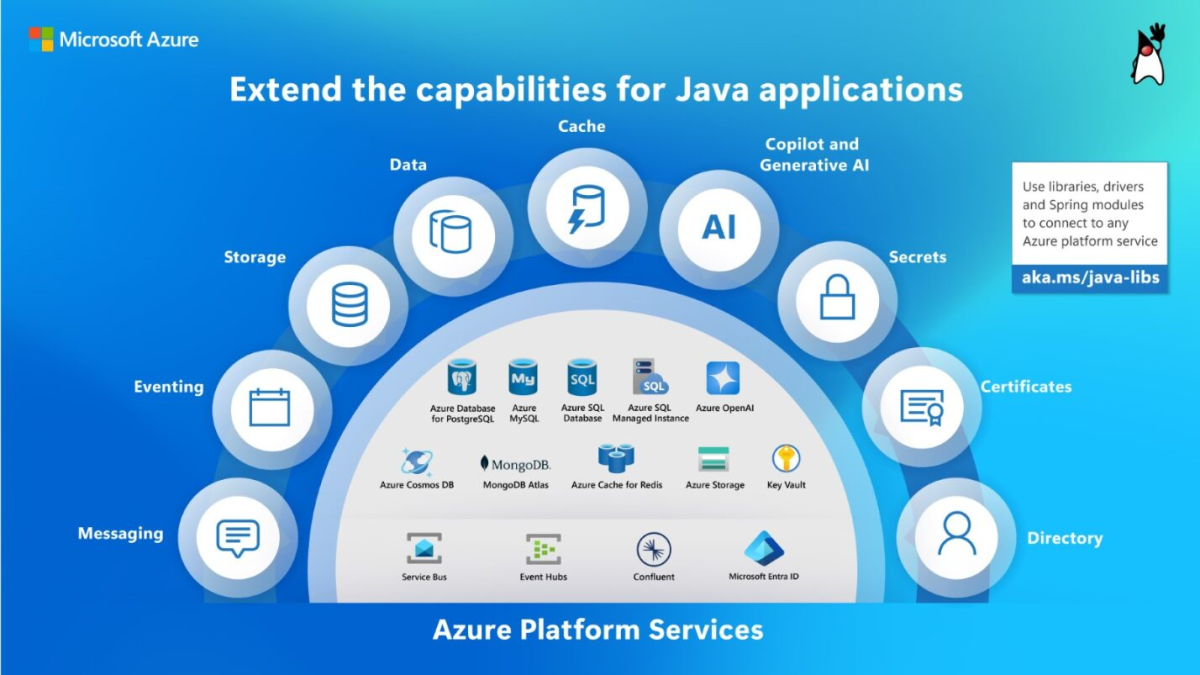
Task: Select the AI circle under Copilot
Action: pos(718,227)
